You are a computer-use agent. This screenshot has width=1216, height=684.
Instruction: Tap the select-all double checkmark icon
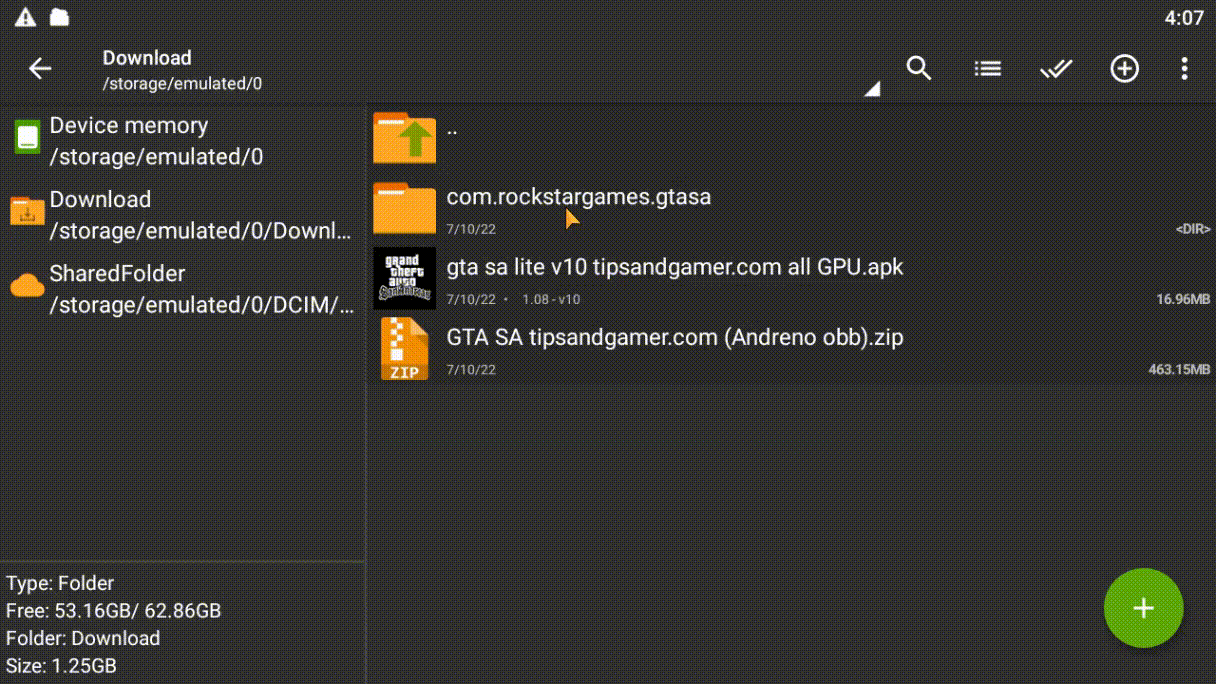(x=1056, y=69)
